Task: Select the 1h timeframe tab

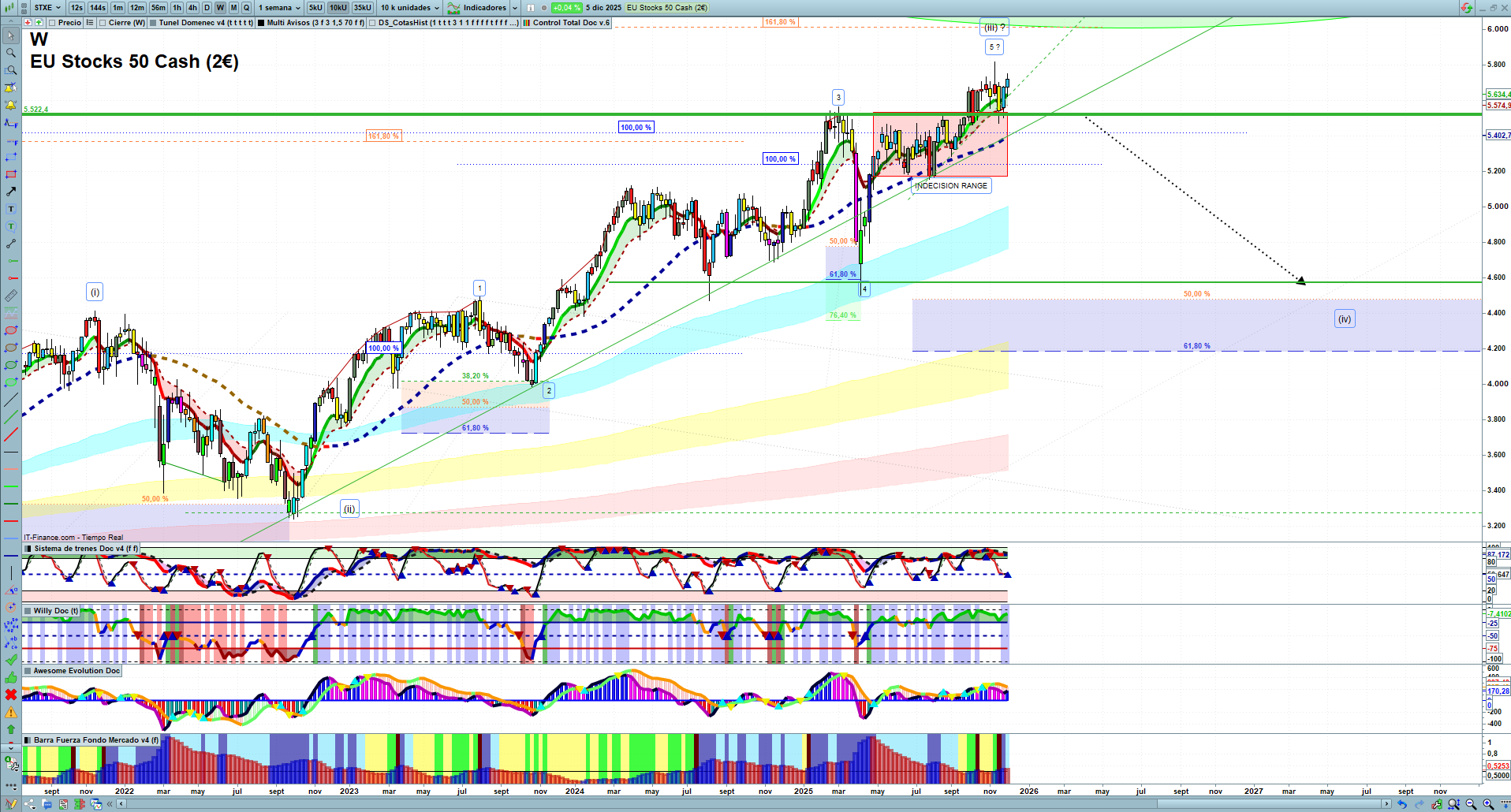Action: [x=177, y=8]
